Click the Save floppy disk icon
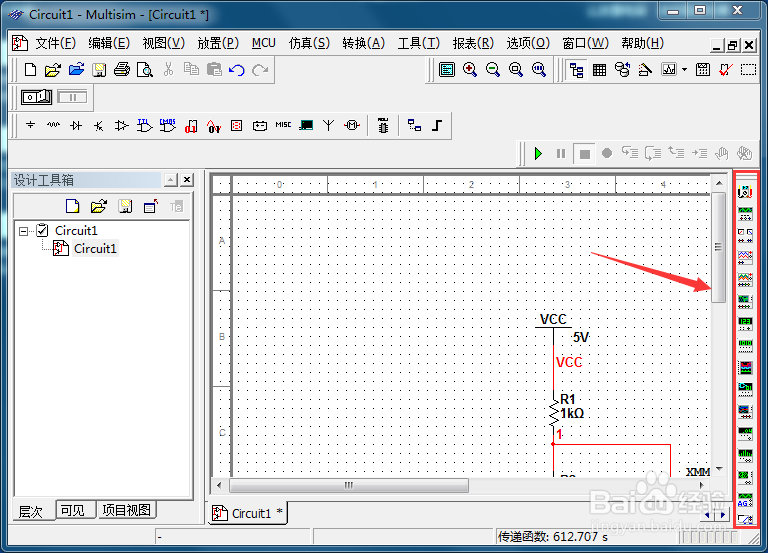The height and width of the screenshot is (553, 768). pyautogui.click(x=99, y=70)
